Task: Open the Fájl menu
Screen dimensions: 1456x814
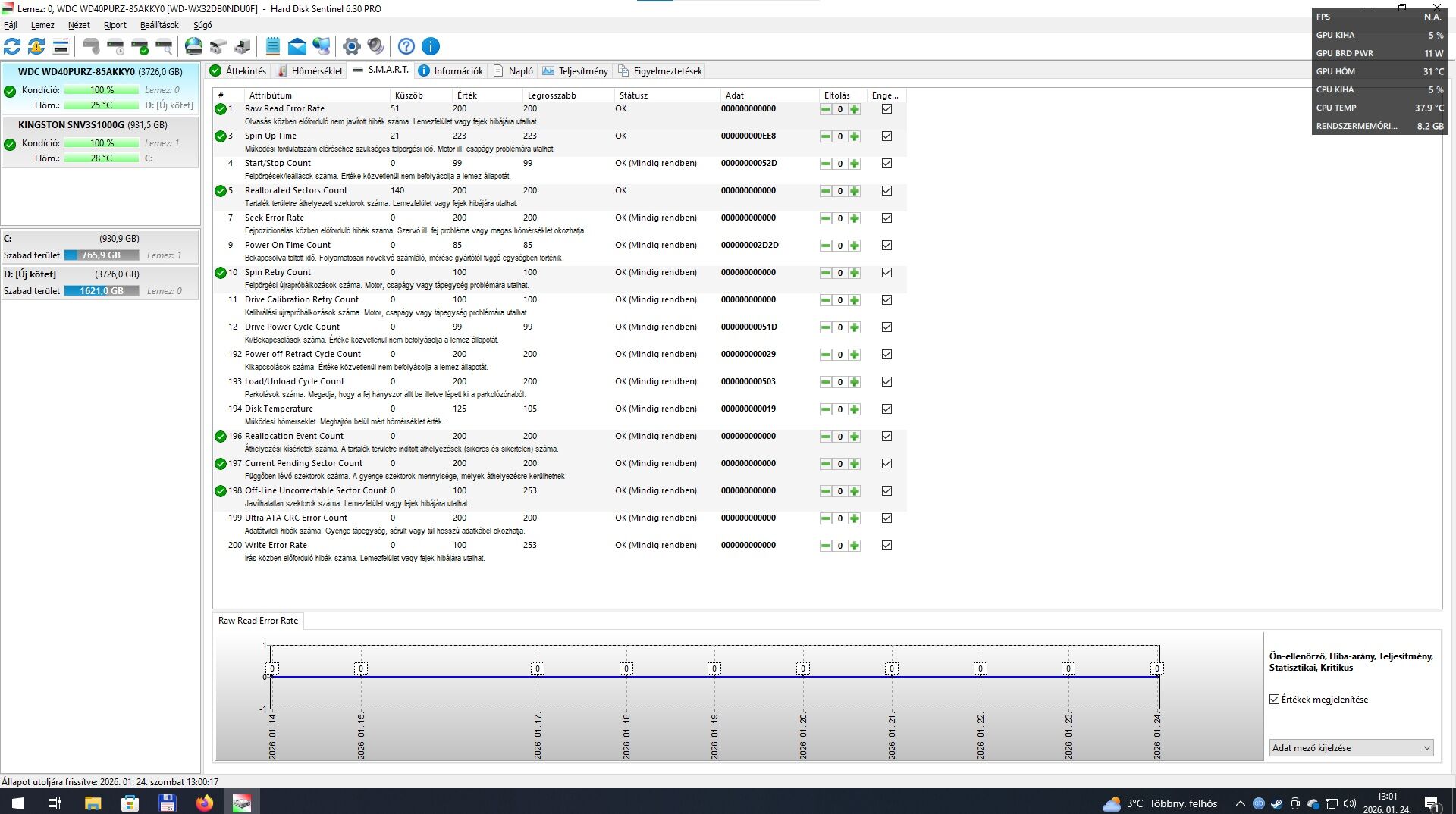Action: [11, 25]
